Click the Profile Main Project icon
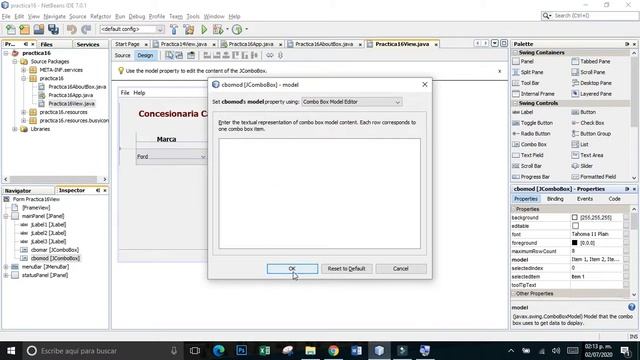640x360 pixels. (x=237, y=29)
